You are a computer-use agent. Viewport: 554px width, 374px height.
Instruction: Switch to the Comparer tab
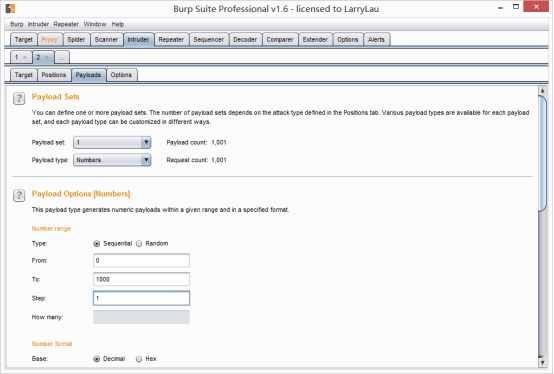[x=280, y=40]
